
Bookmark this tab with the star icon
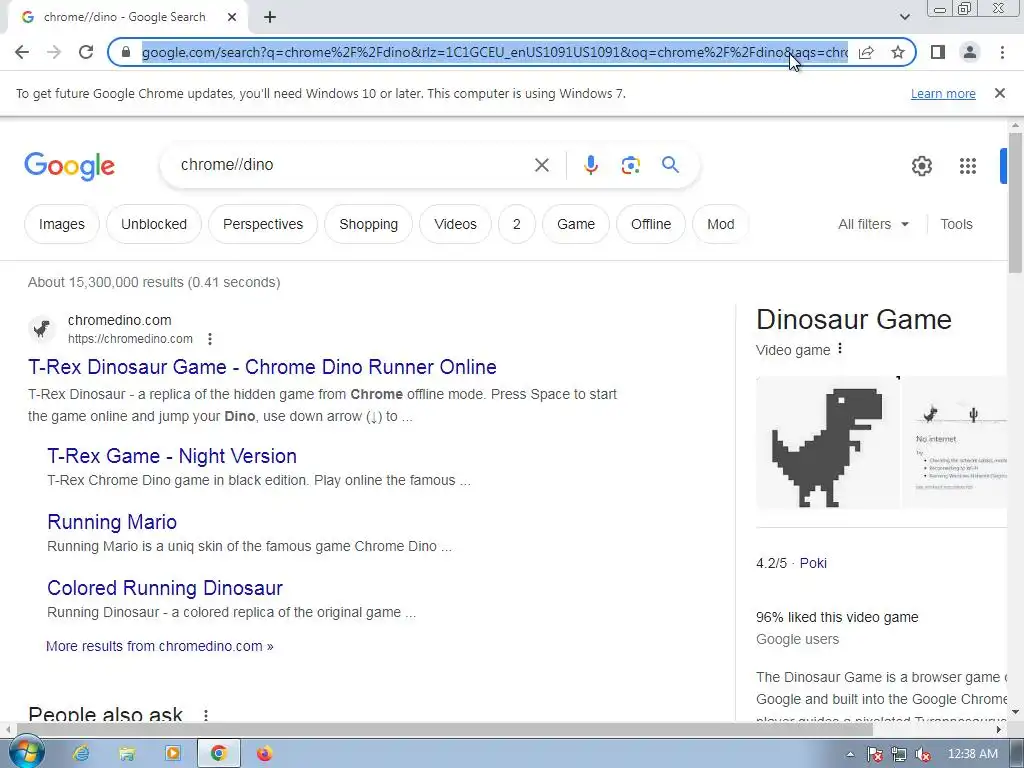pos(898,52)
